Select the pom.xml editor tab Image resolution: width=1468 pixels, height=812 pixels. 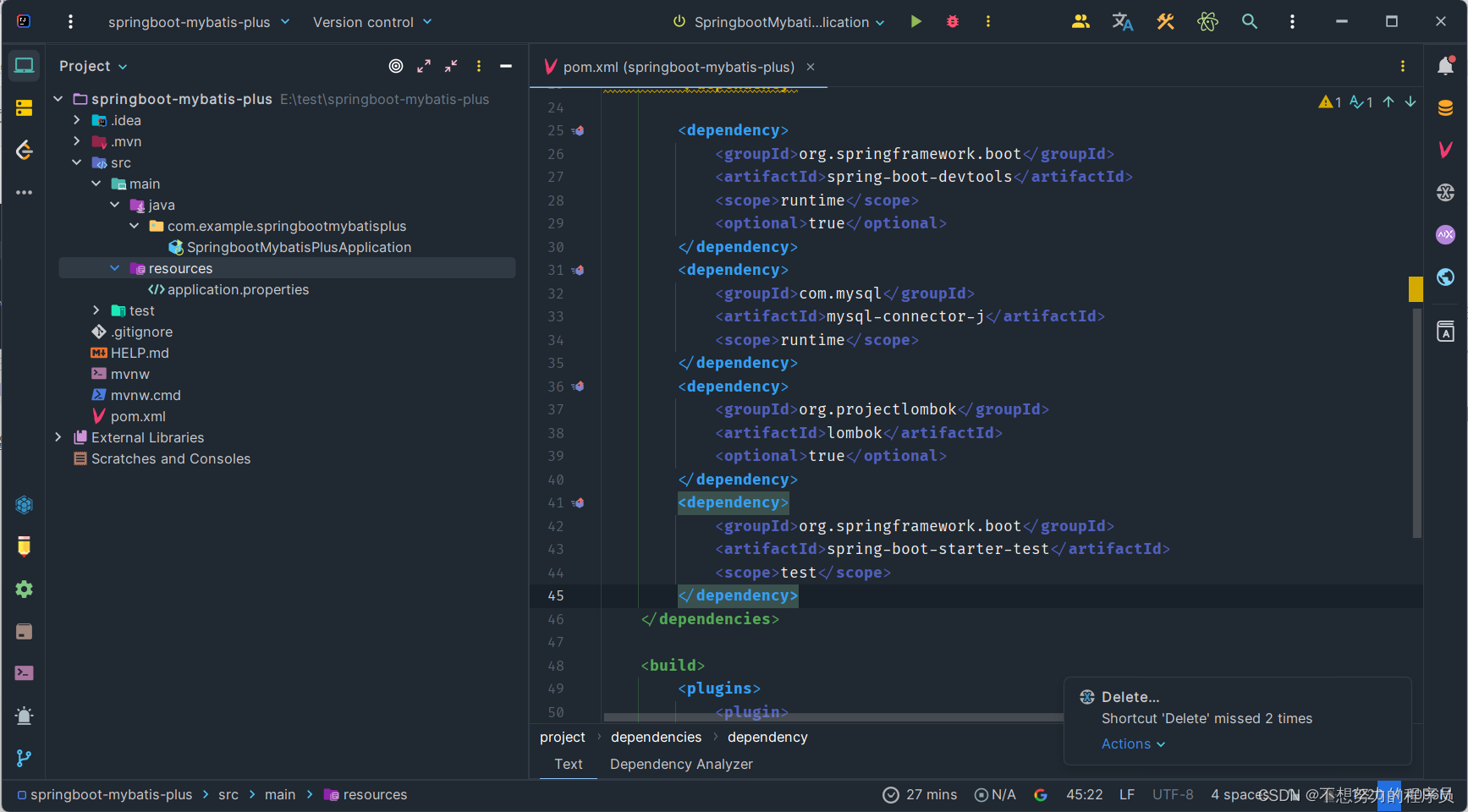(x=677, y=66)
